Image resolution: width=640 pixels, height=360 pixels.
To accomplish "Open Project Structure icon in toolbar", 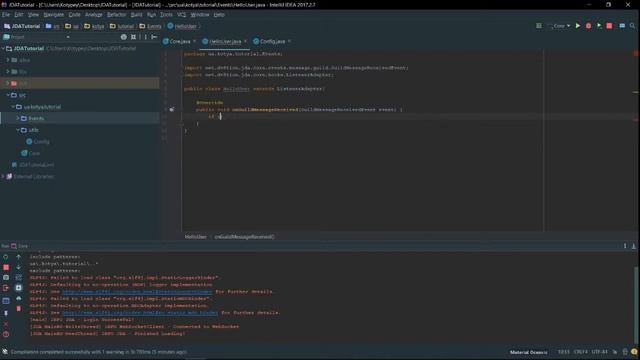I will click(622, 26).
